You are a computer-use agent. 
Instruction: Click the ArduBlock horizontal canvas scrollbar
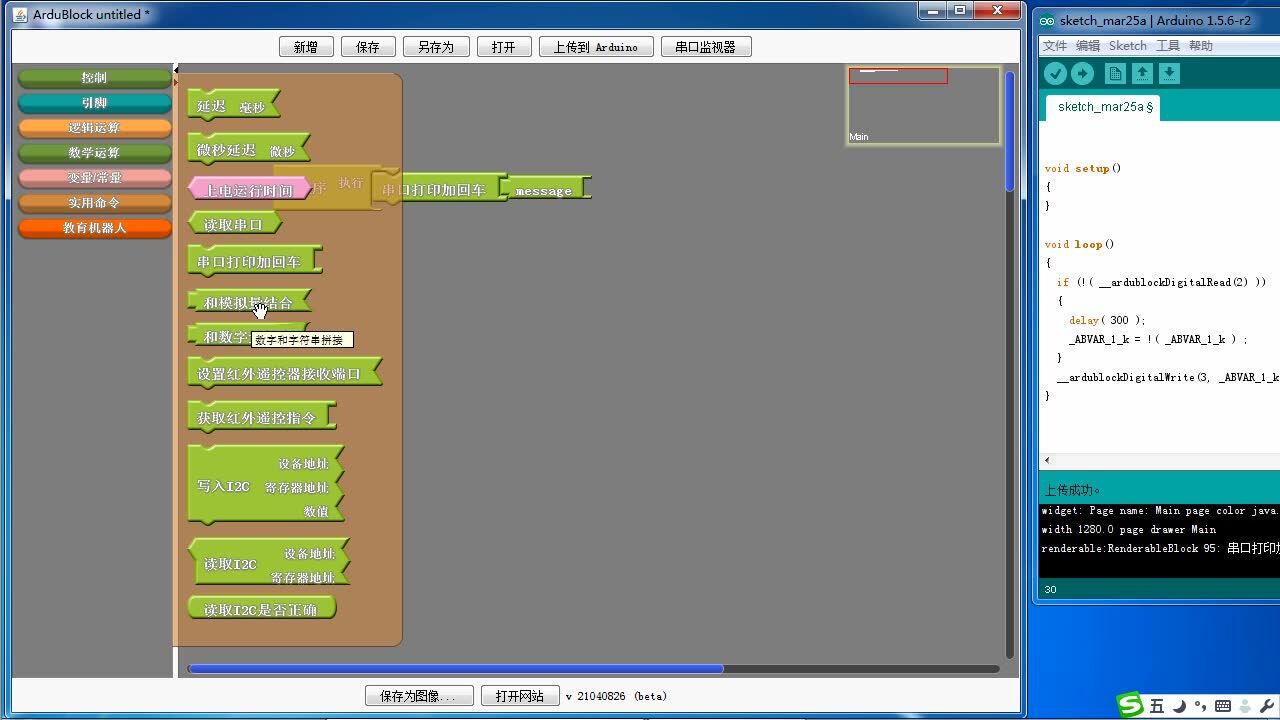tap(455, 669)
